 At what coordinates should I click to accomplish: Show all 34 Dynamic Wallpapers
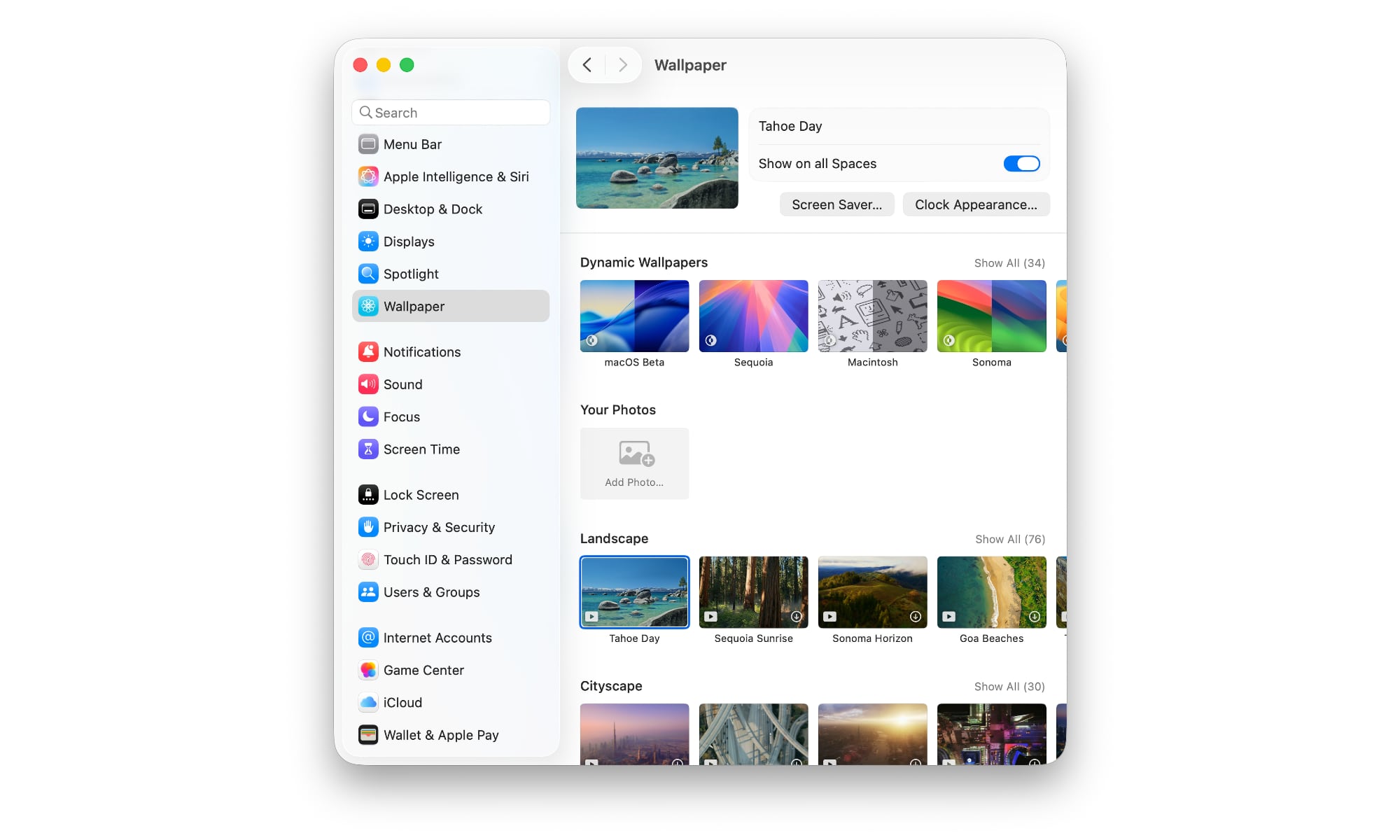tap(1009, 263)
